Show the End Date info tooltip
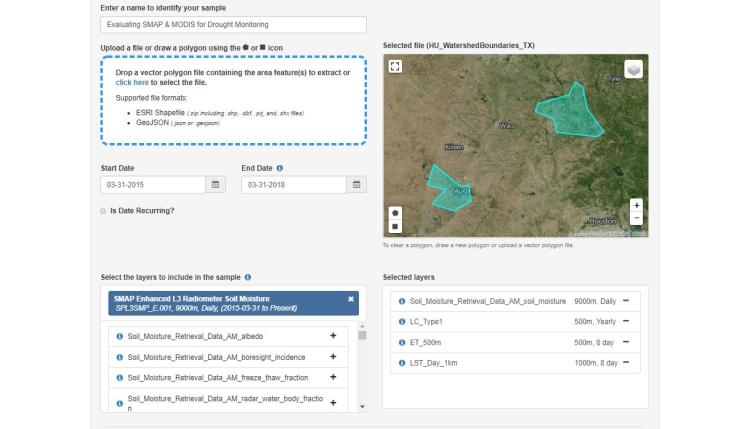This screenshot has height=429, width=750. 280,168
